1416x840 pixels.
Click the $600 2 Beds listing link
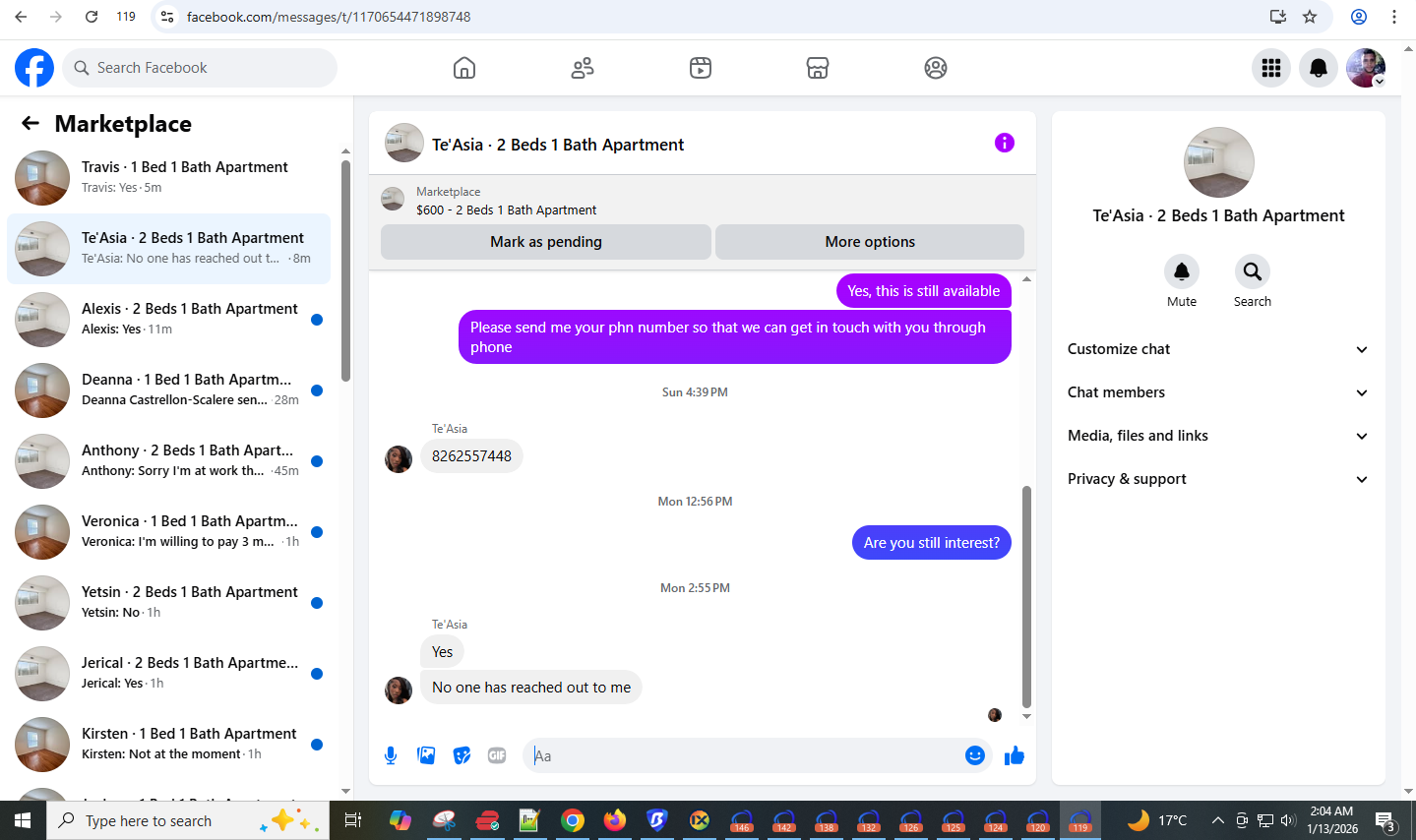coord(506,210)
